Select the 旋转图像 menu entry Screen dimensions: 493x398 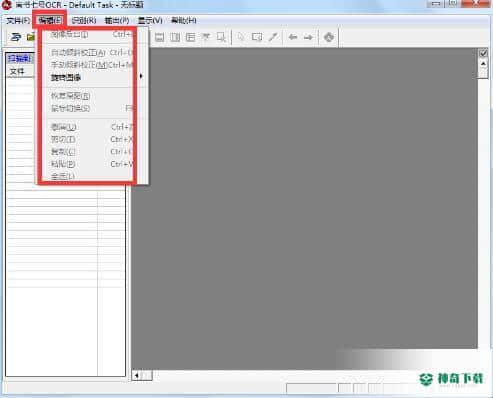coord(93,78)
